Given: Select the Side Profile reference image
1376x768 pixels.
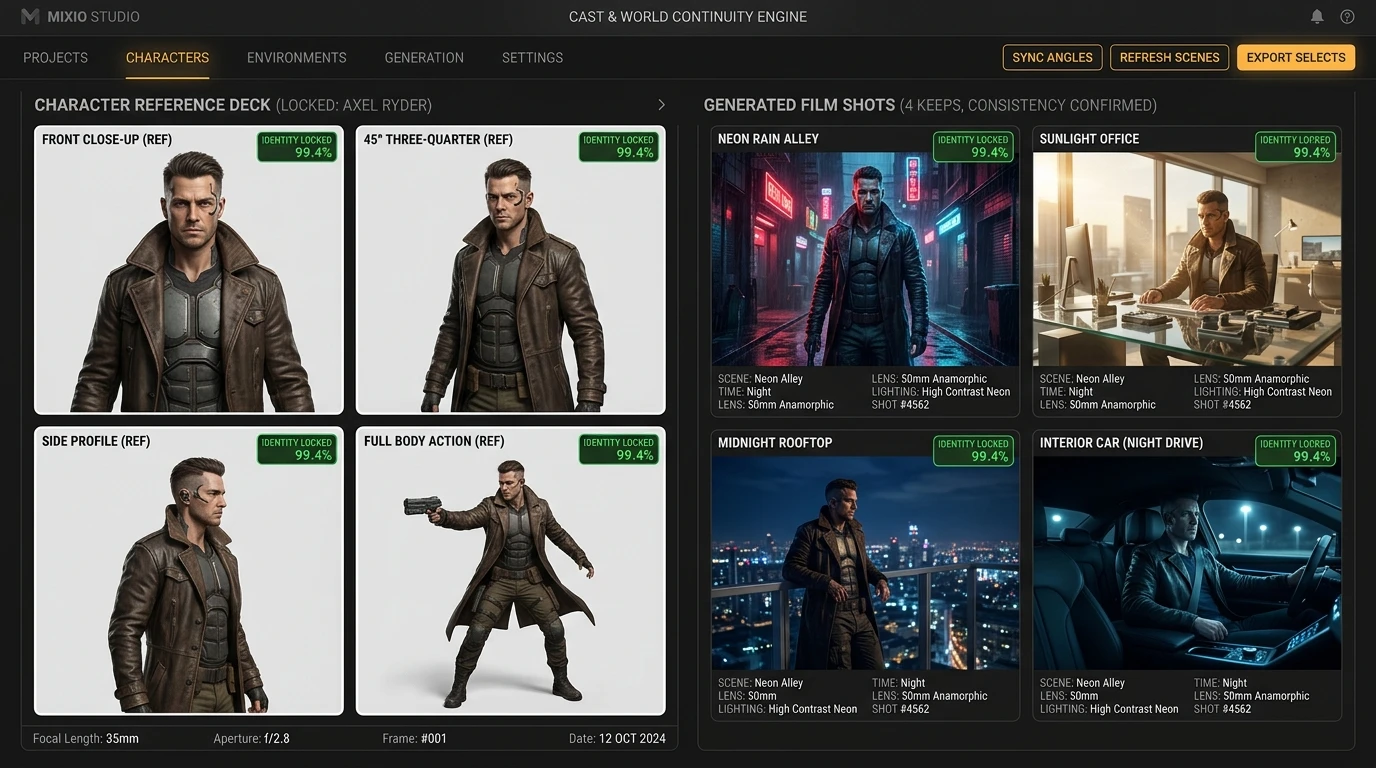Looking at the screenshot, I should [x=189, y=571].
